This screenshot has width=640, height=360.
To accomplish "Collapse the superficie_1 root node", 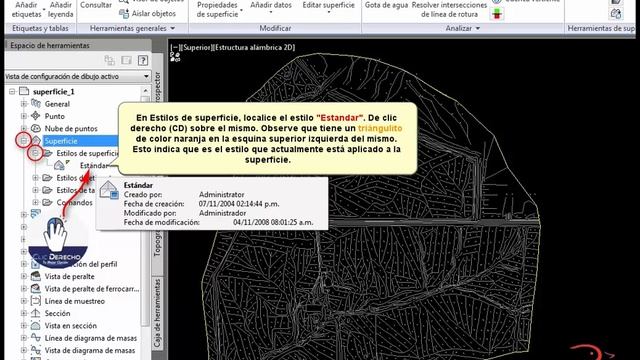I will point(12,91).
